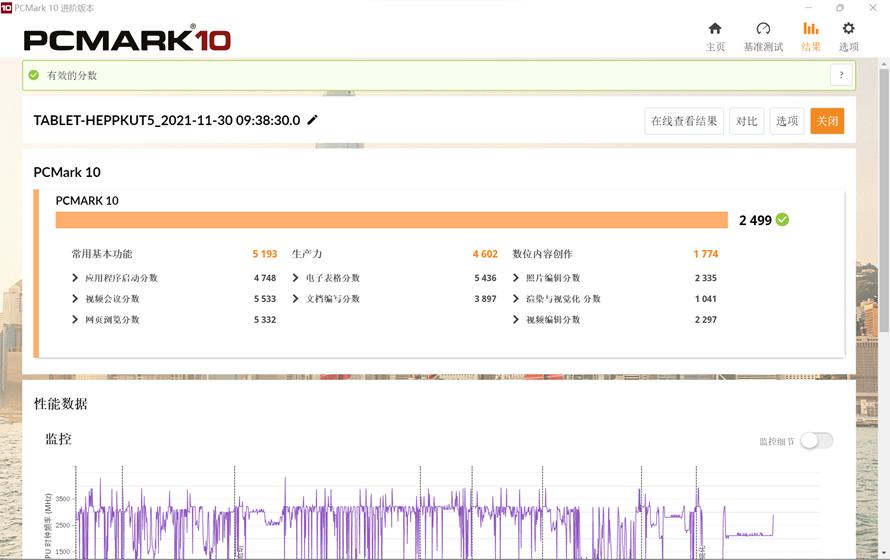Click 常用基本功能 score 5 193
This screenshot has width=890, height=560.
tap(265, 254)
